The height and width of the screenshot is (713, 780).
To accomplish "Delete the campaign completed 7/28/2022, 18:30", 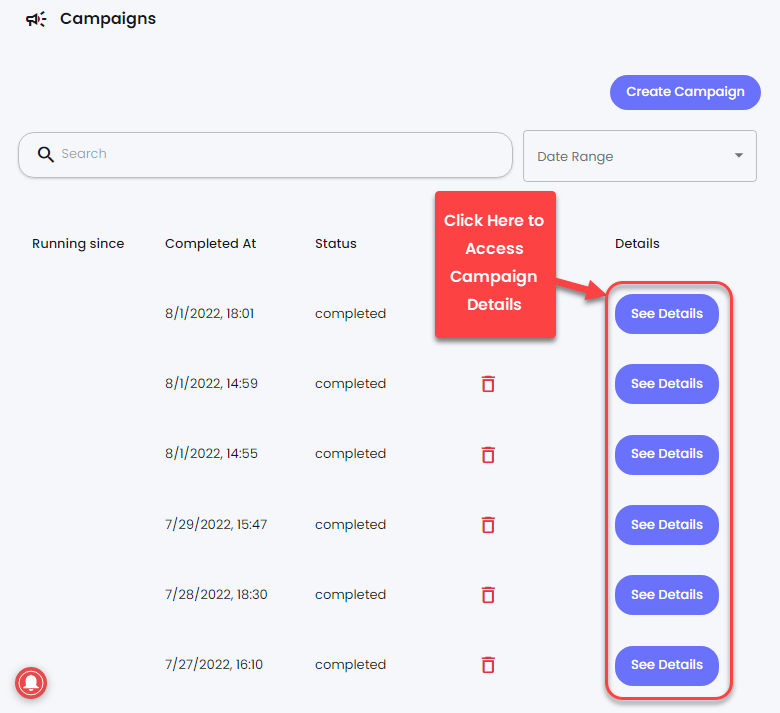I will coord(488,595).
